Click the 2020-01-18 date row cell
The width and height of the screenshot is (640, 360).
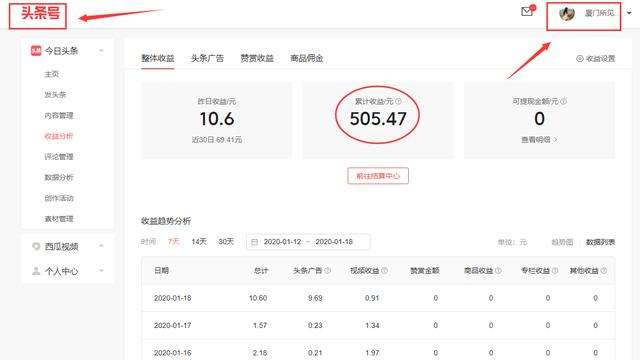coord(172,298)
